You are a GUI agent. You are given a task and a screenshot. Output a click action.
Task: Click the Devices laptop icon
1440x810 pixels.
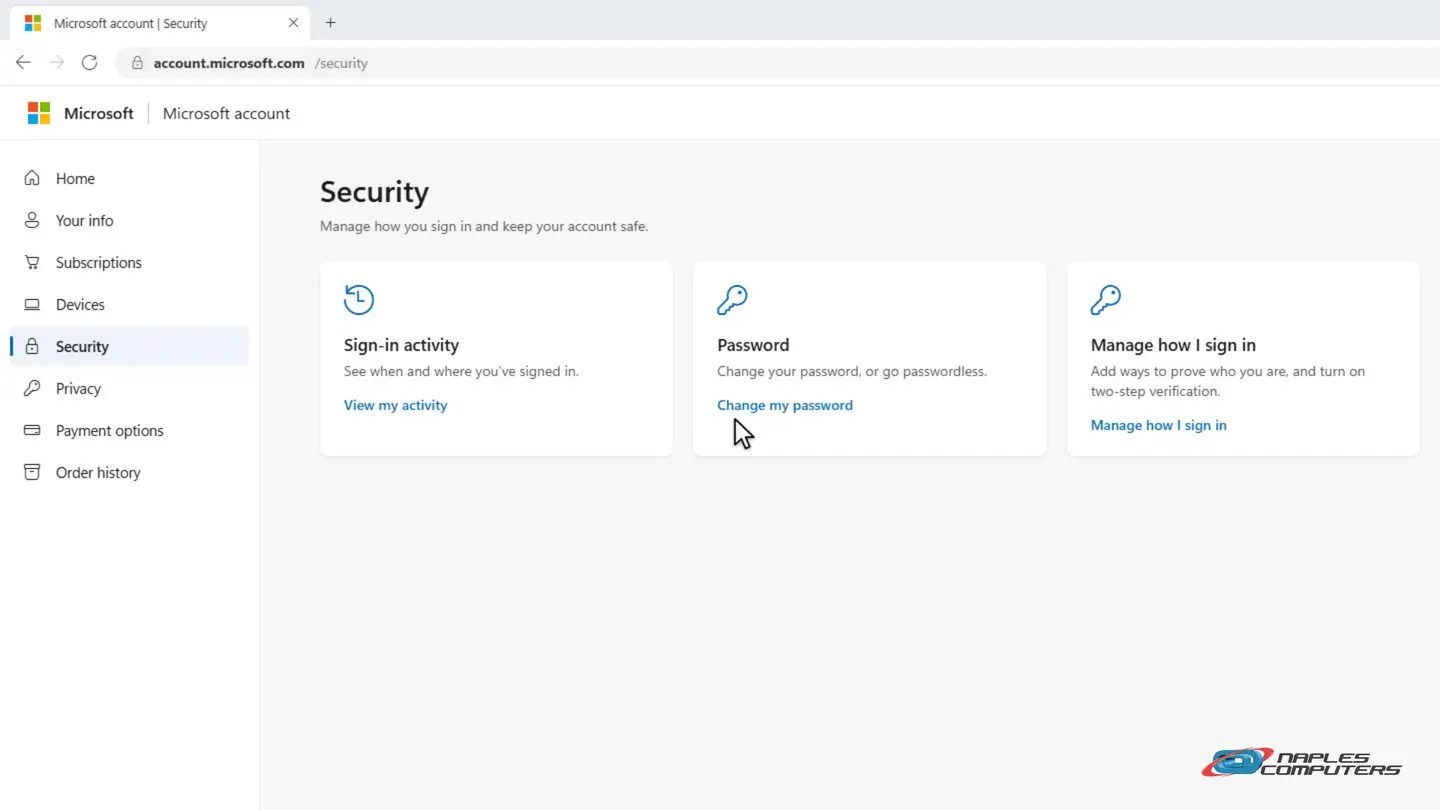pyautogui.click(x=32, y=304)
